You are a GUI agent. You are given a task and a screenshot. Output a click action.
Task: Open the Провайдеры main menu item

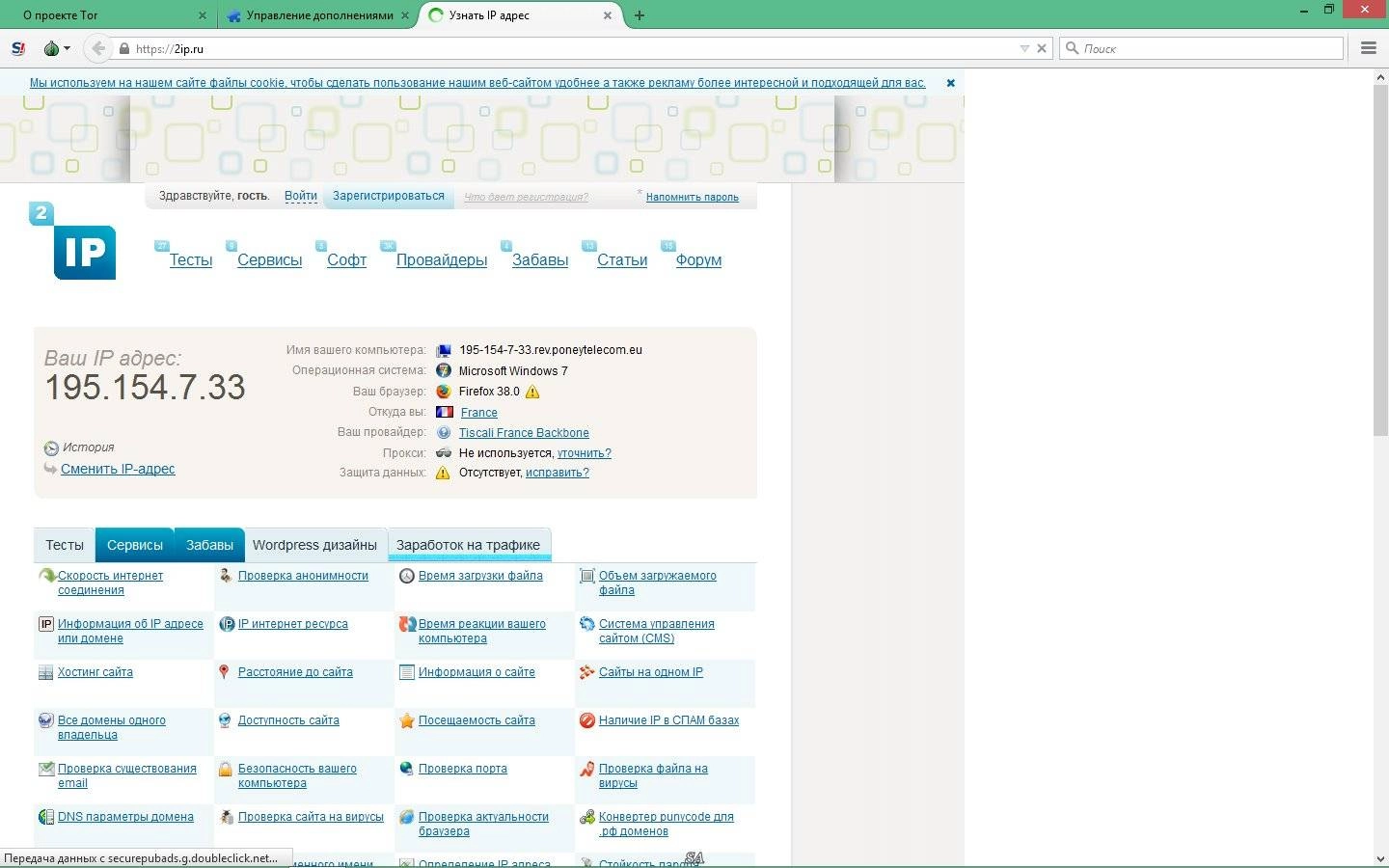[442, 260]
